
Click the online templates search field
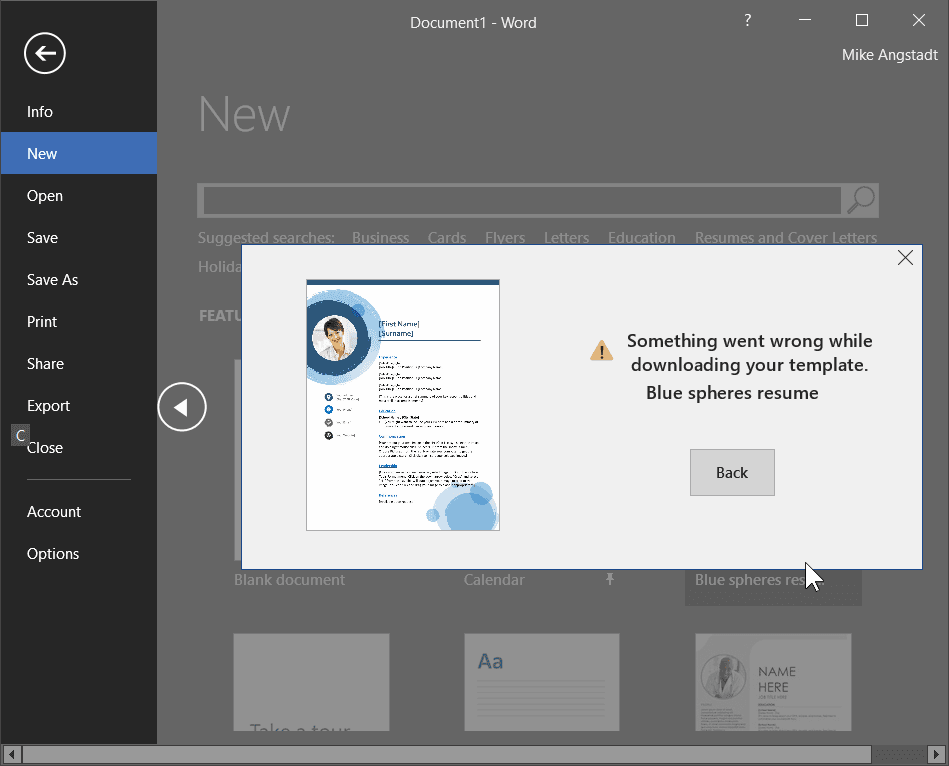520,200
